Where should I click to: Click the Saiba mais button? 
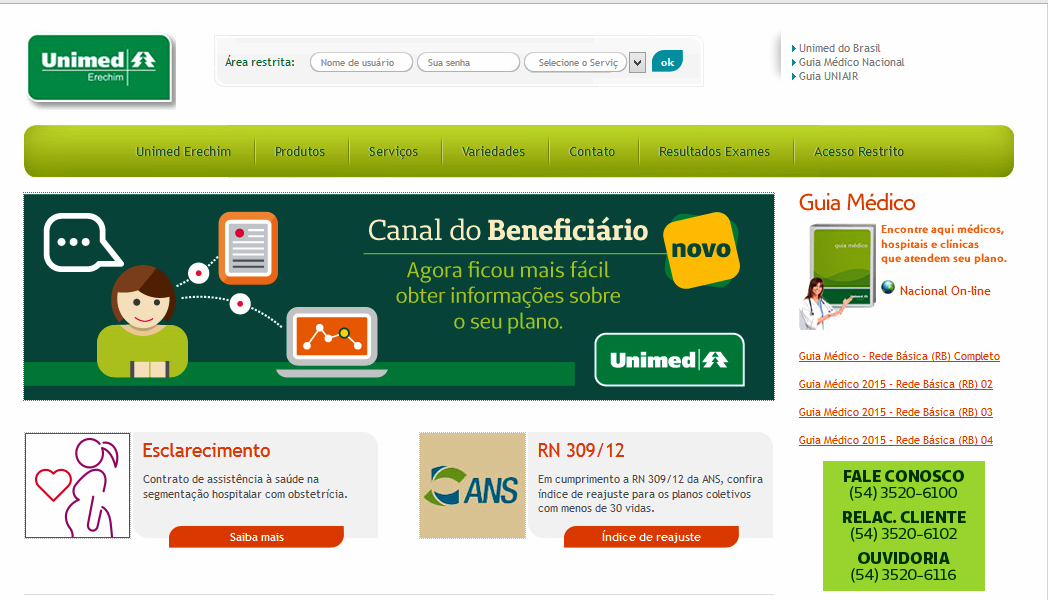[x=256, y=537]
